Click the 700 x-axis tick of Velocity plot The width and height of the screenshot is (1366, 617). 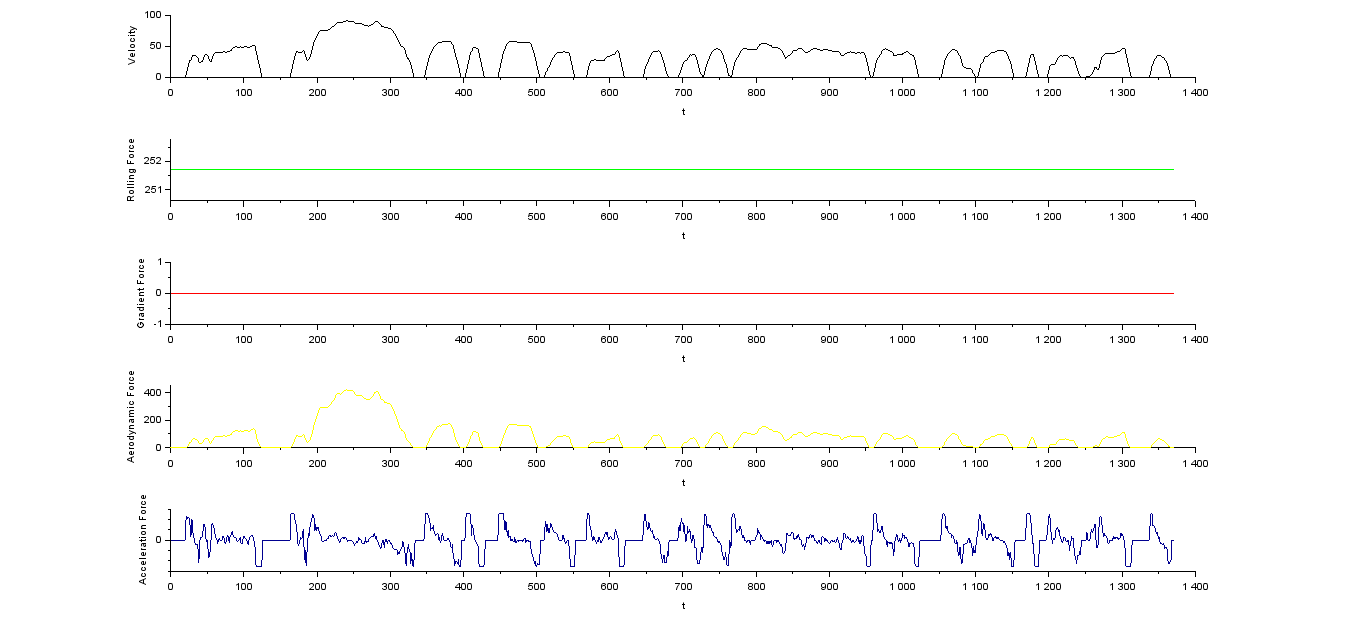point(683,92)
